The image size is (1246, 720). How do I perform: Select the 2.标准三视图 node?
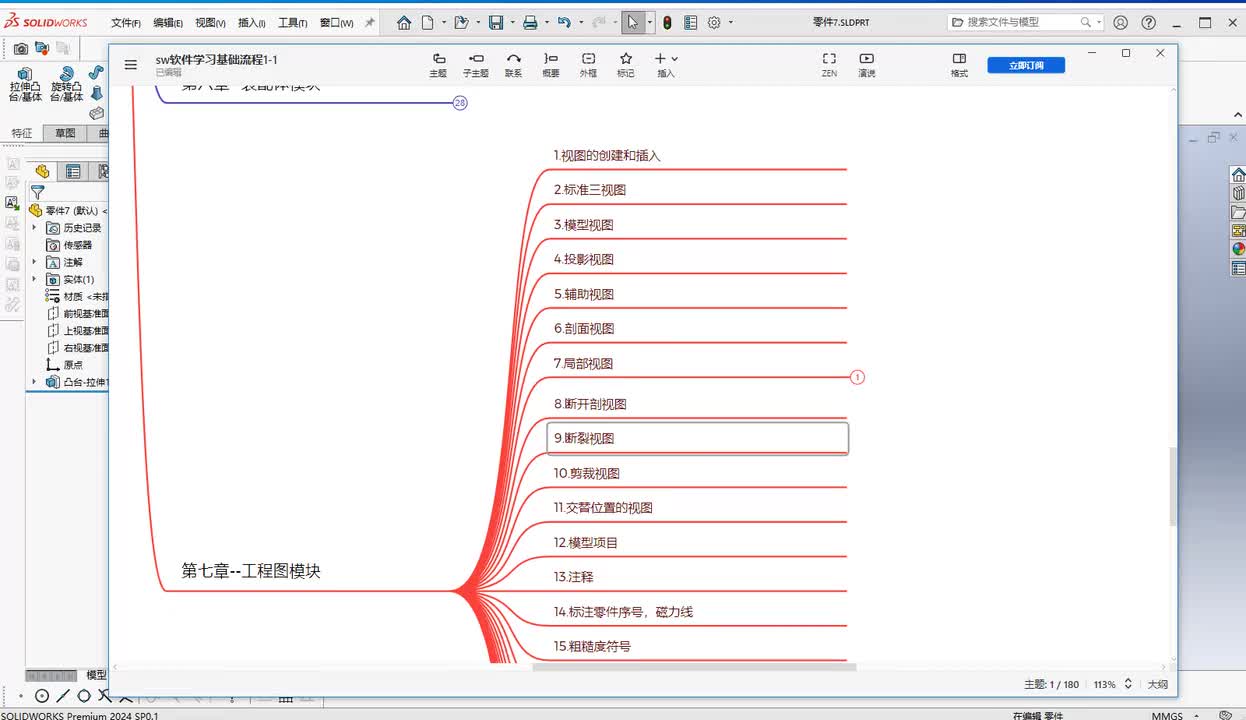[590, 190]
